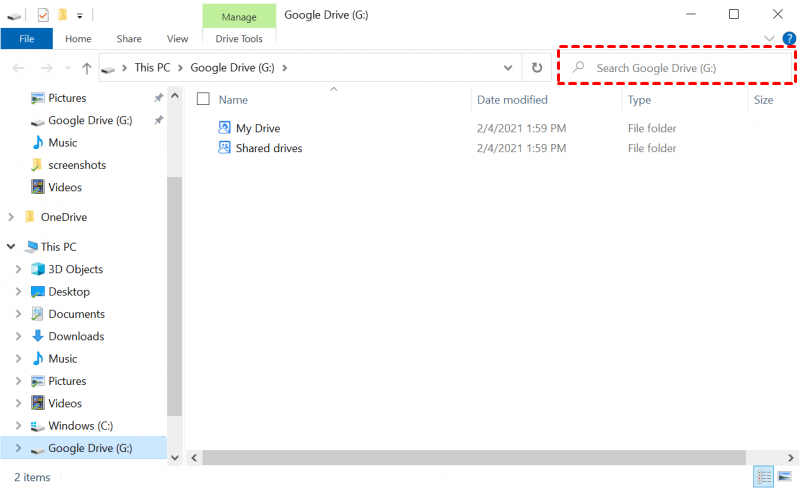Select the My Drive folder
Viewport: 800px width, 488px height.
pyautogui.click(x=258, y=128)
